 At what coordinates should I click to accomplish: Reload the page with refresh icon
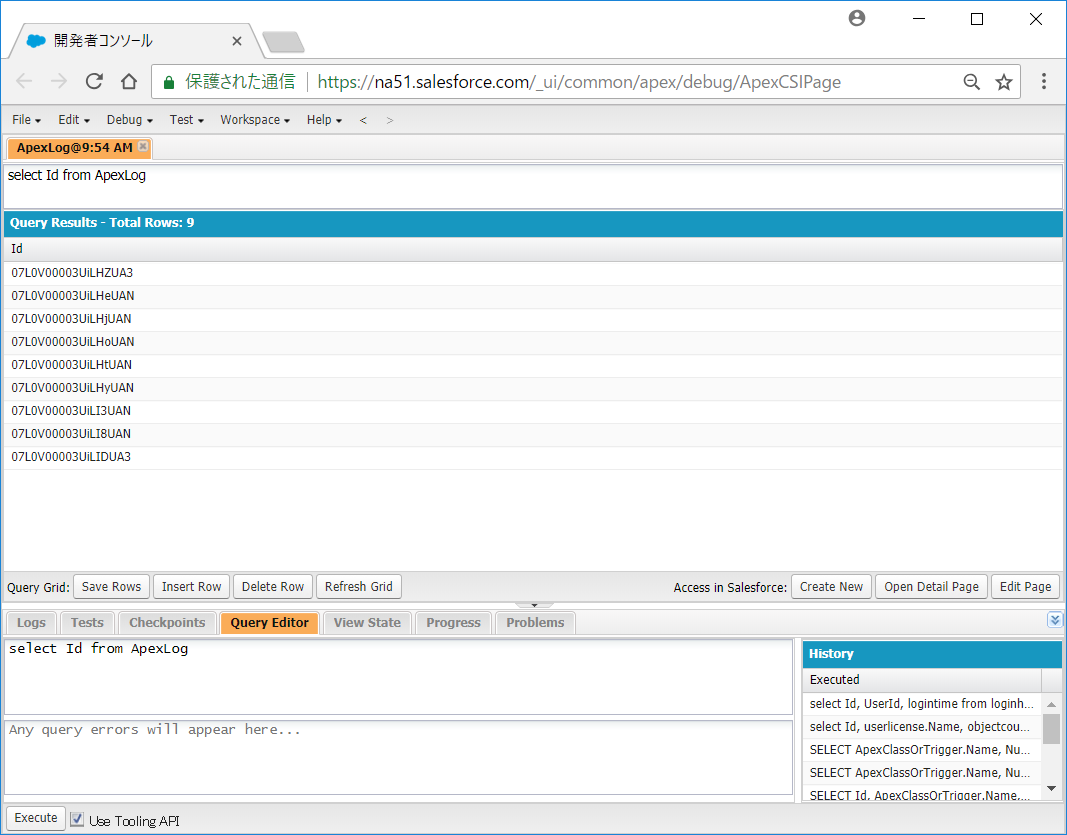94,82
